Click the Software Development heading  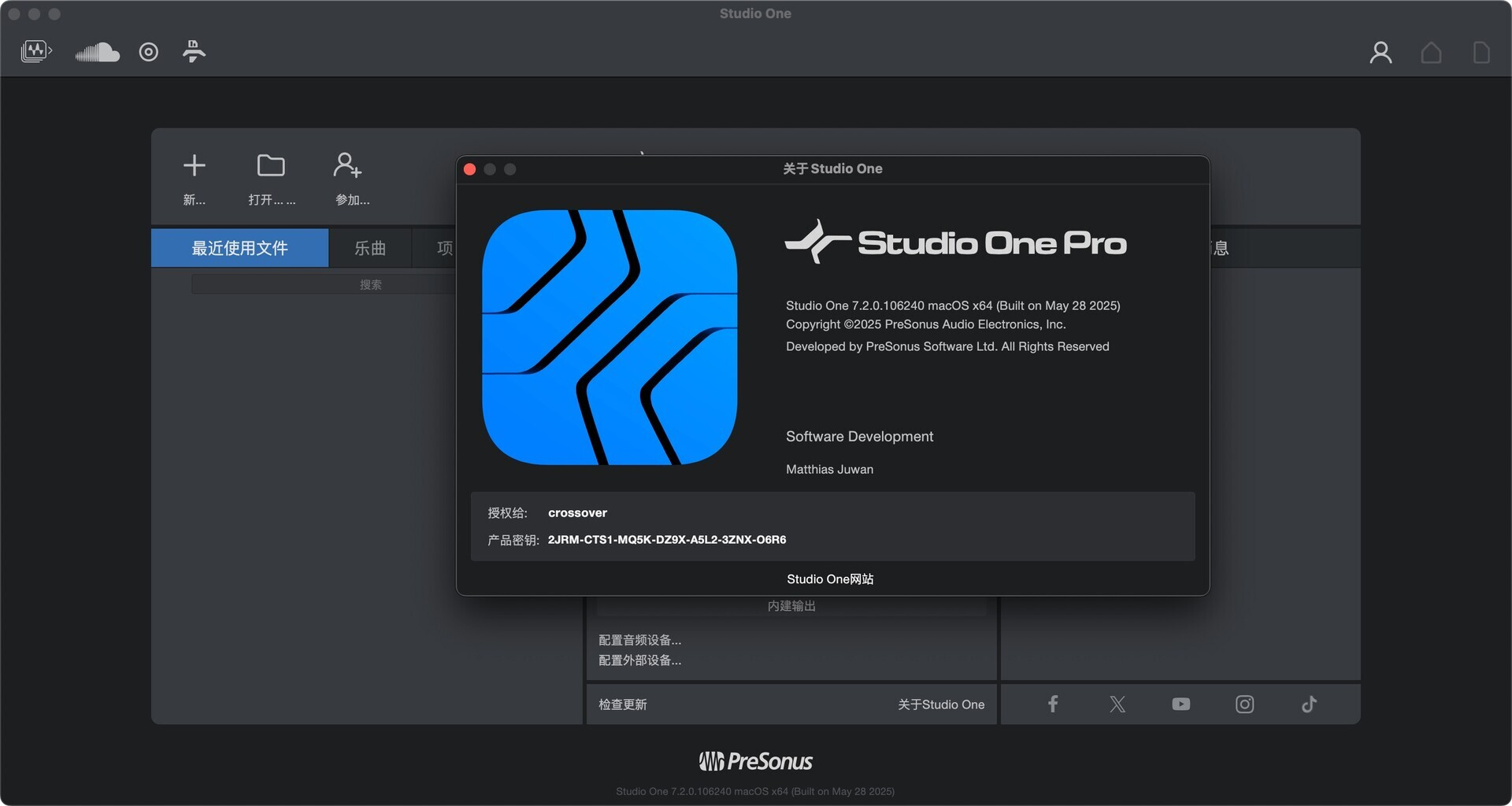tap(859, 436)
